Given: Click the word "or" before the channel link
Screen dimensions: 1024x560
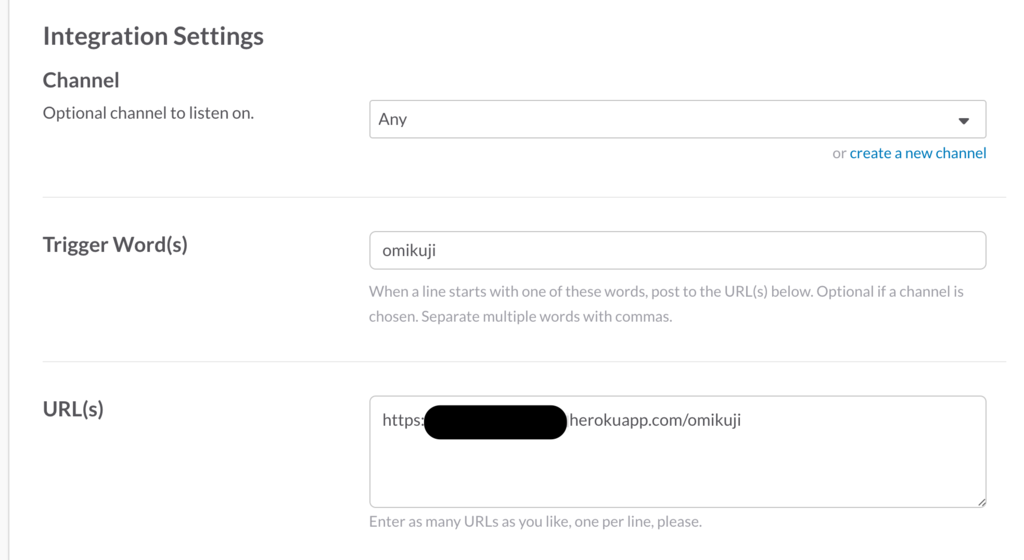Looking at the screenshot, I should 839,153.
